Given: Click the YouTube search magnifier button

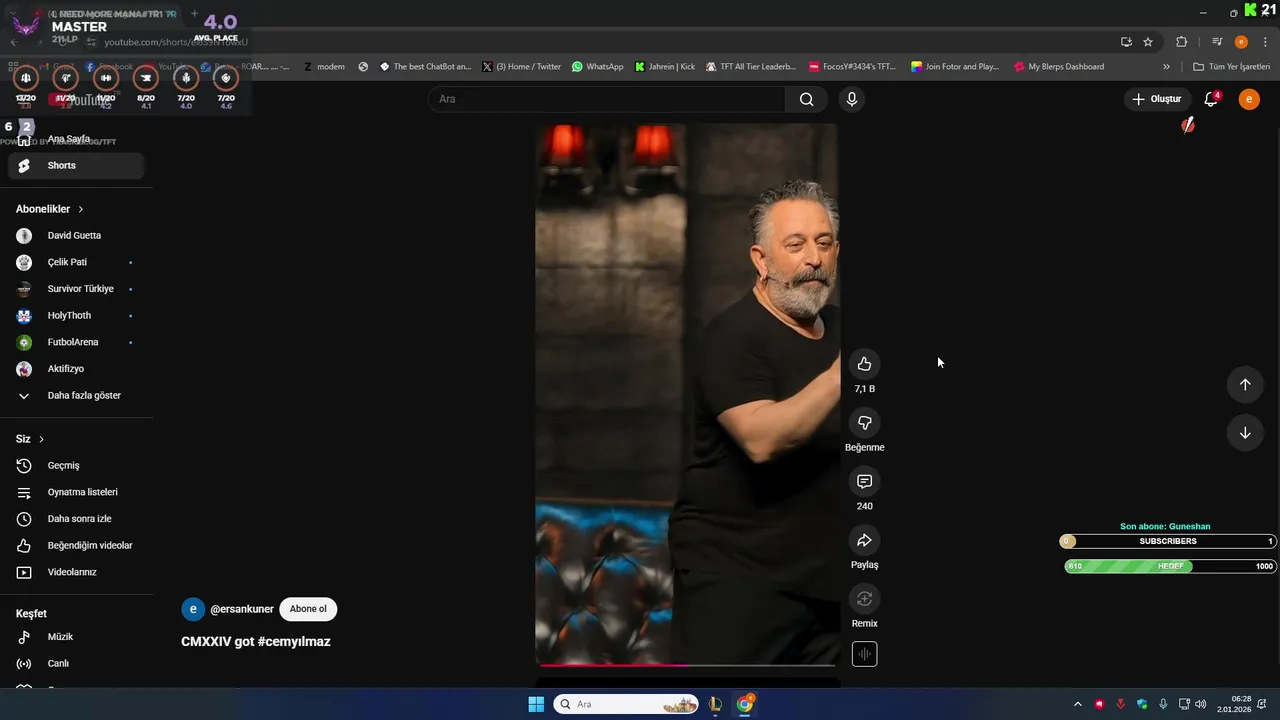Looking at the screenshot, I should coord(806,99).
